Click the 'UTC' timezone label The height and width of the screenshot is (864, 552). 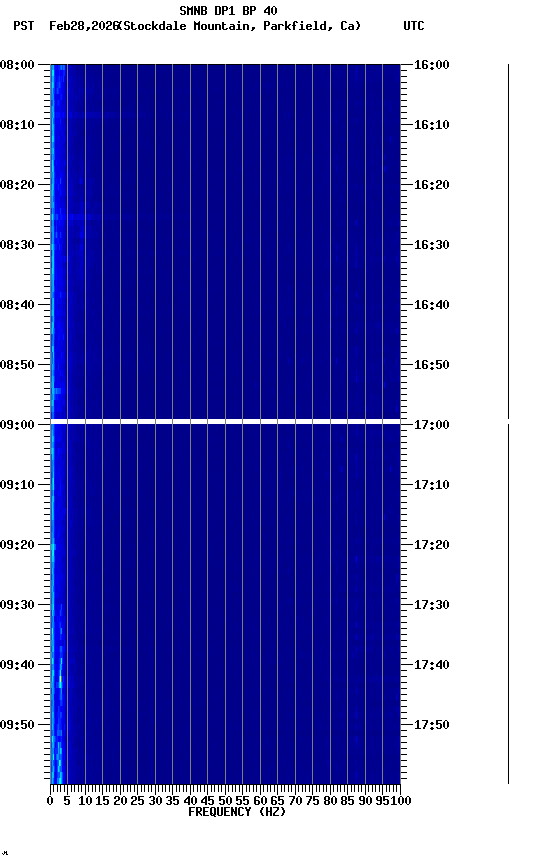pyautogui.click(x=414, y=26)
